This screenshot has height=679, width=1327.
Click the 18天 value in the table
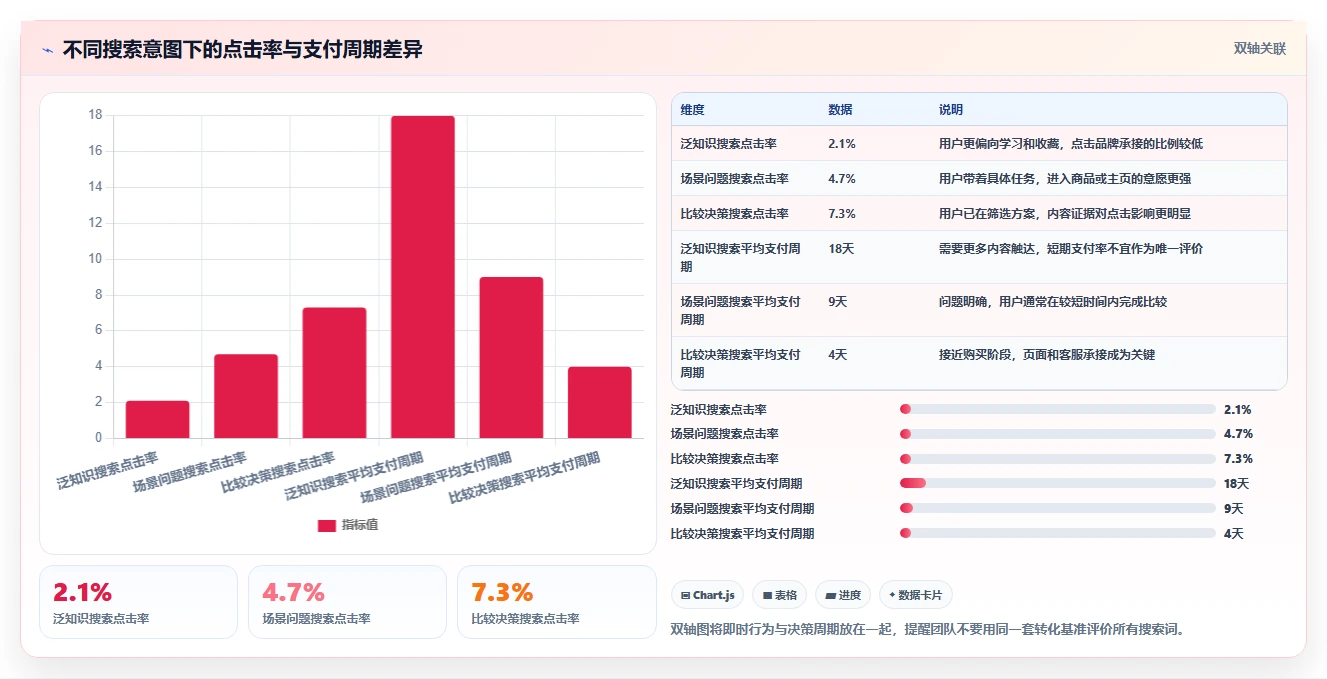point(841,249)
